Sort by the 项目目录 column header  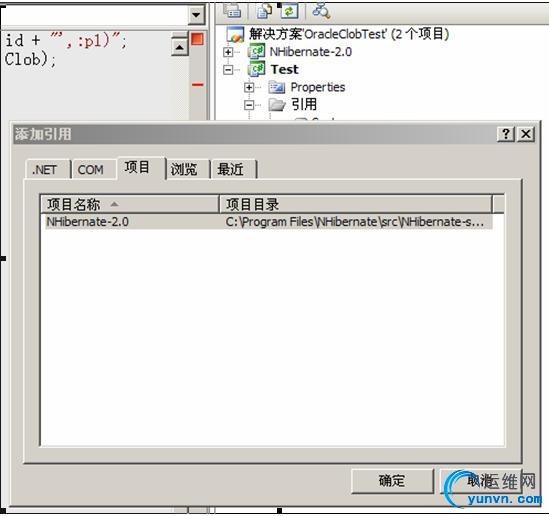pyautogui.click(x=356, y=204)
